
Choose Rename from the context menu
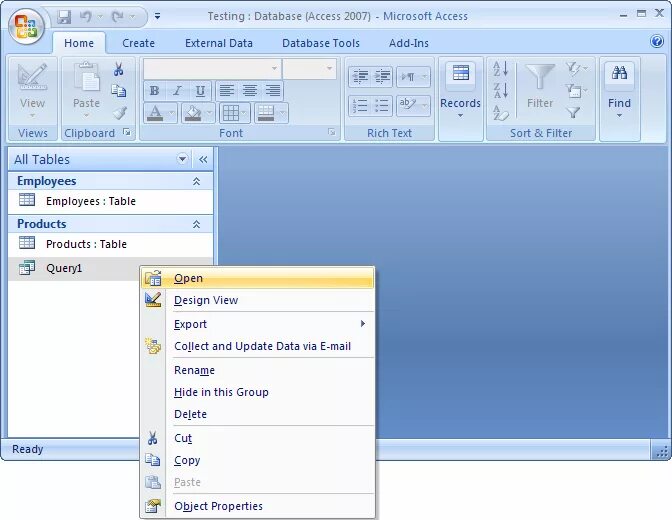click(258, 370)
